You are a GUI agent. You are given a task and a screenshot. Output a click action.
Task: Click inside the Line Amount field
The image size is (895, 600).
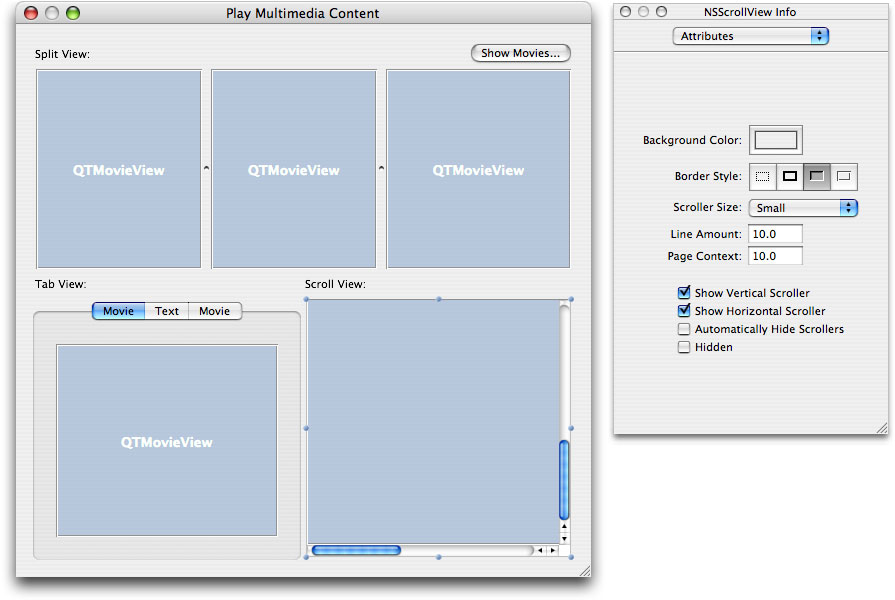(x=775, y=234)
